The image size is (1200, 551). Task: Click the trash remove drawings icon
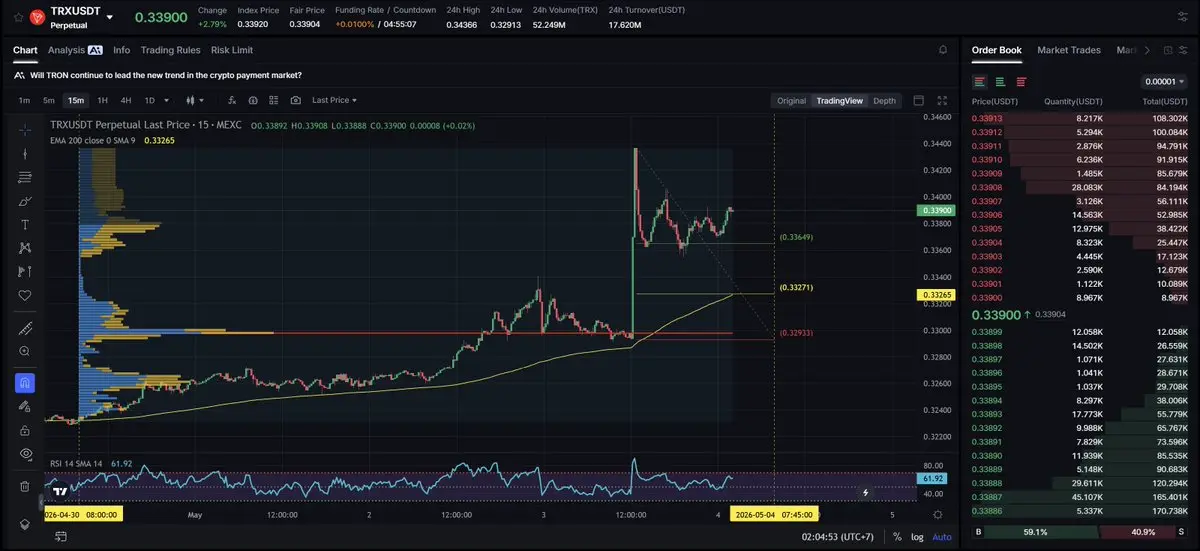[x=25, y=486]
